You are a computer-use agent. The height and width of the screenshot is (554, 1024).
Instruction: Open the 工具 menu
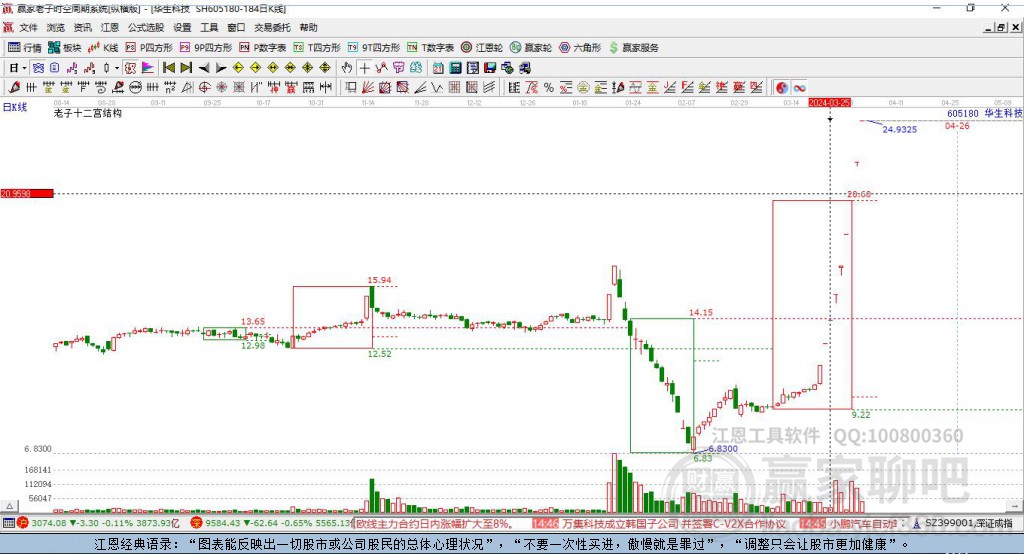tap(209, 27)
